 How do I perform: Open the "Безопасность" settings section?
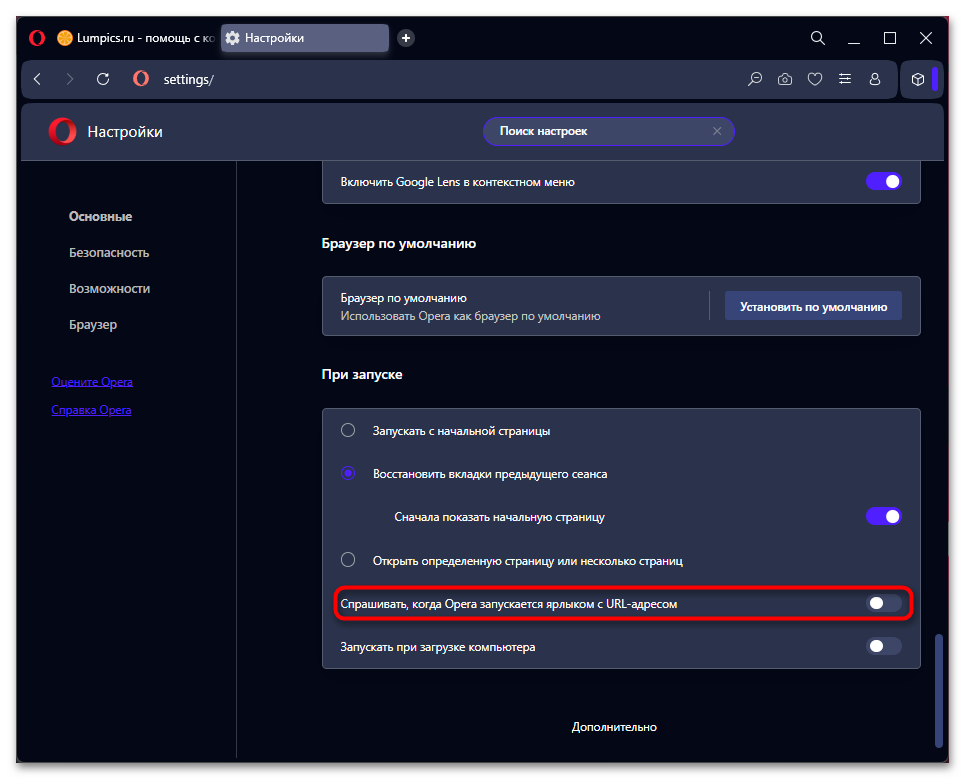click(109, 253)
